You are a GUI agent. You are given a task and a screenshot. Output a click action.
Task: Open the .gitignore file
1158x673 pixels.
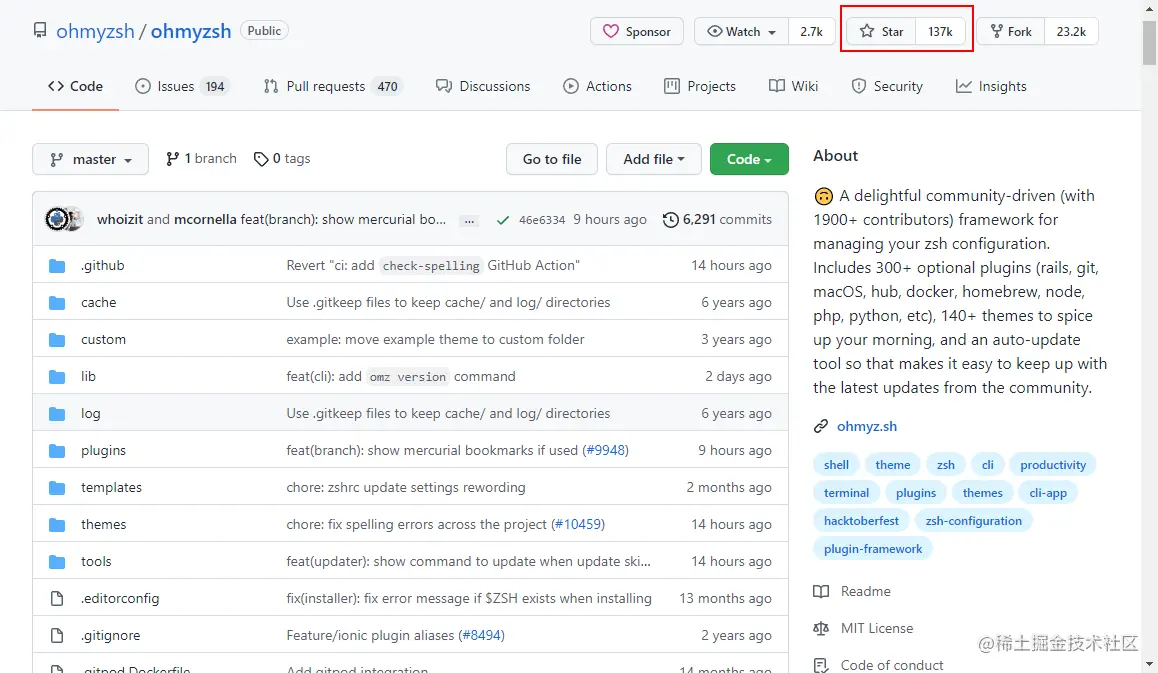(110, 635)
